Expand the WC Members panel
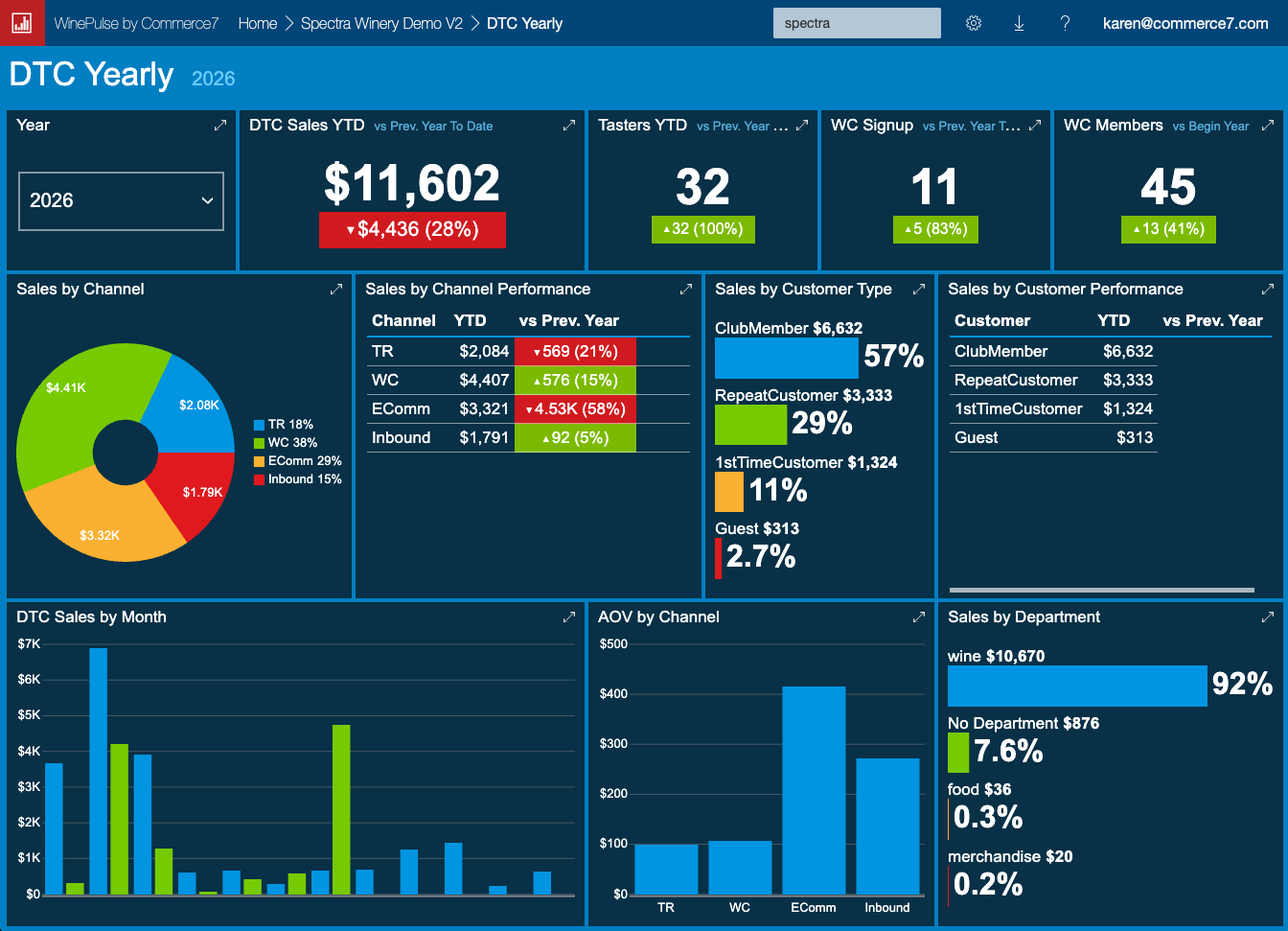This screenshot has height=931, width=1288. 1268,125
